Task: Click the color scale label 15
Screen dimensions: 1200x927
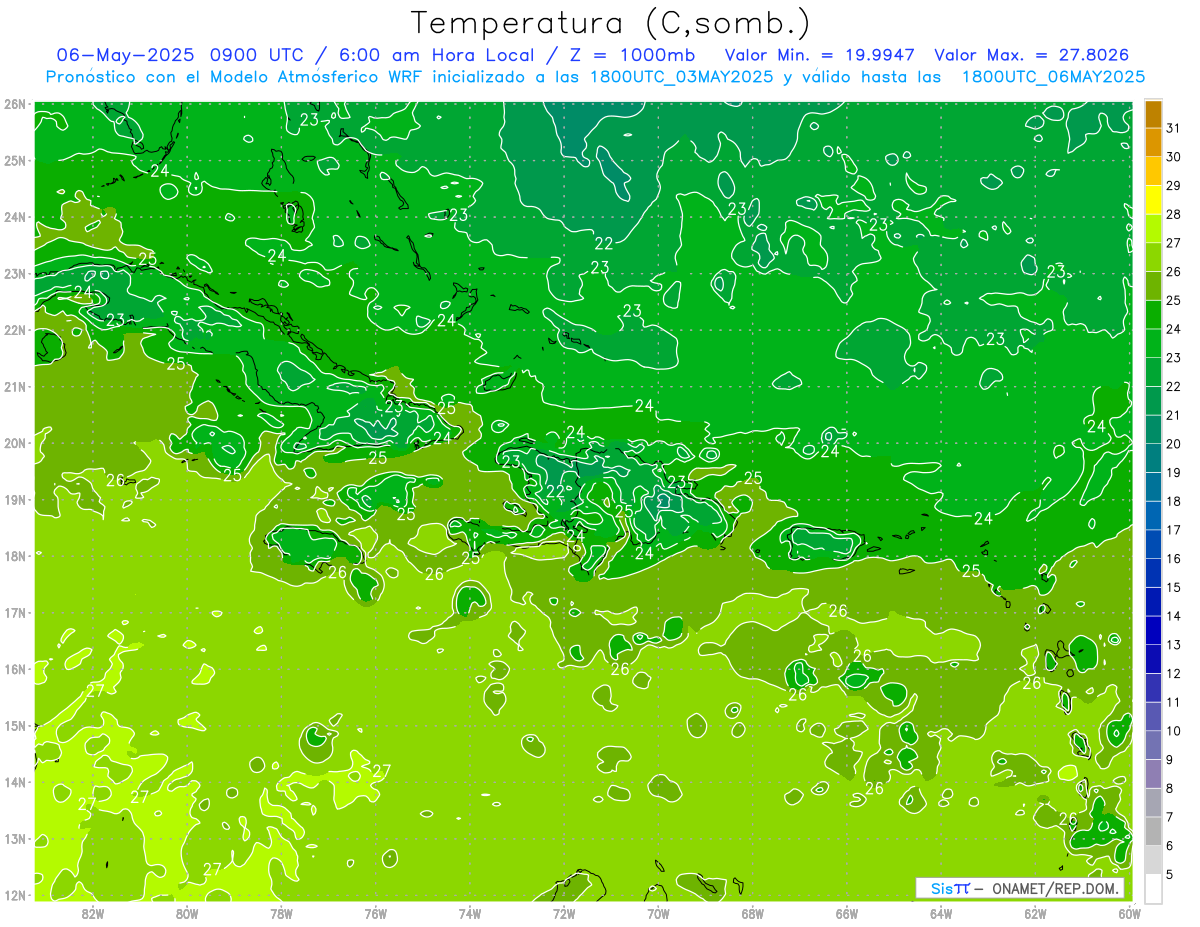Action: [x=1174, y=587]
